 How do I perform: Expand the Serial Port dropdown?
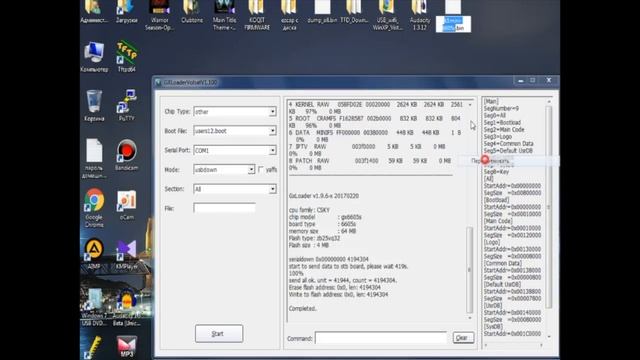coord(272,150)
